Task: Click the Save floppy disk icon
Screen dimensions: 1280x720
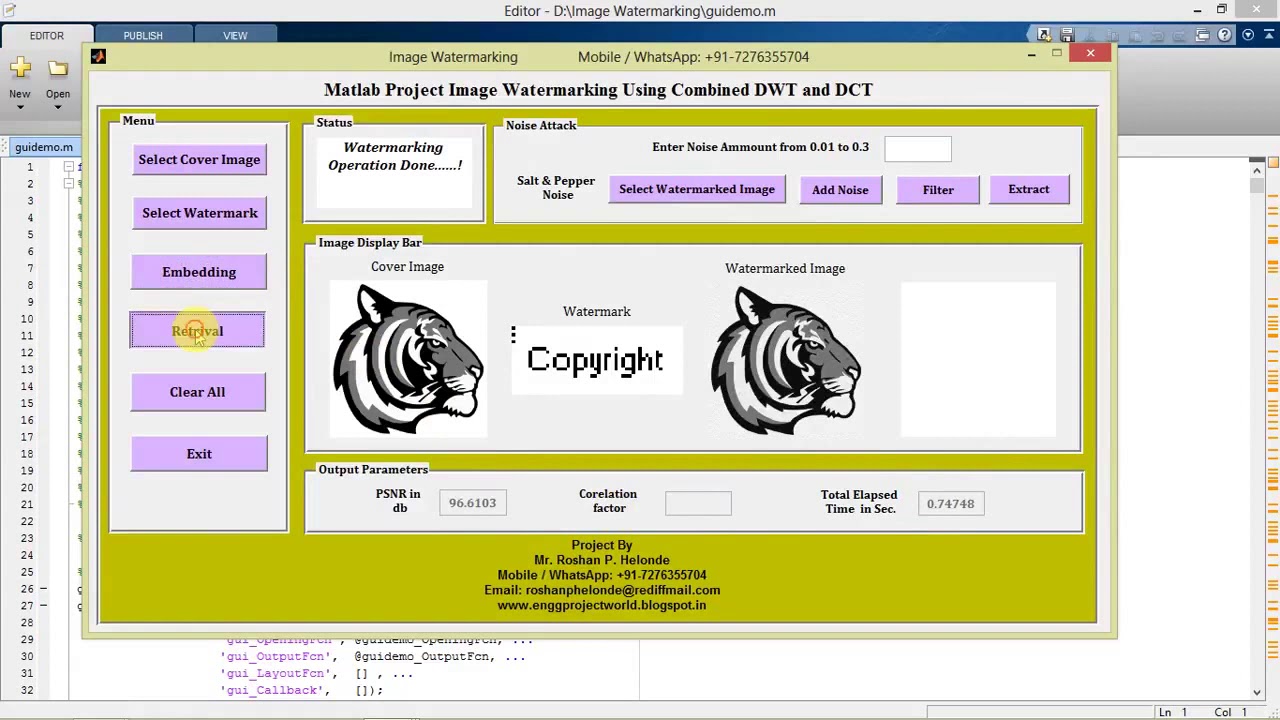Action: 1067,35
